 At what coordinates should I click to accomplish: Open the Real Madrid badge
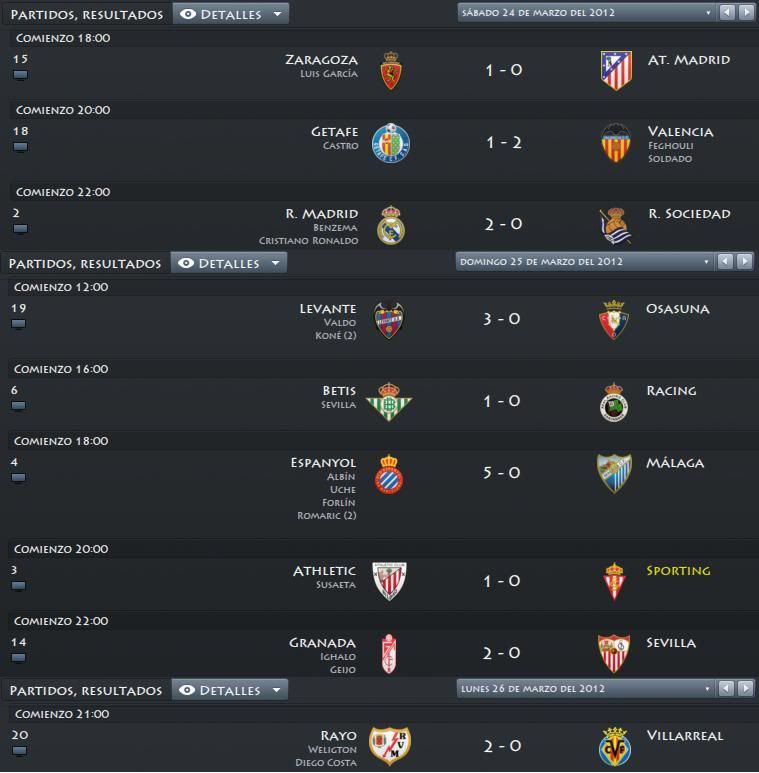(391, 225)
